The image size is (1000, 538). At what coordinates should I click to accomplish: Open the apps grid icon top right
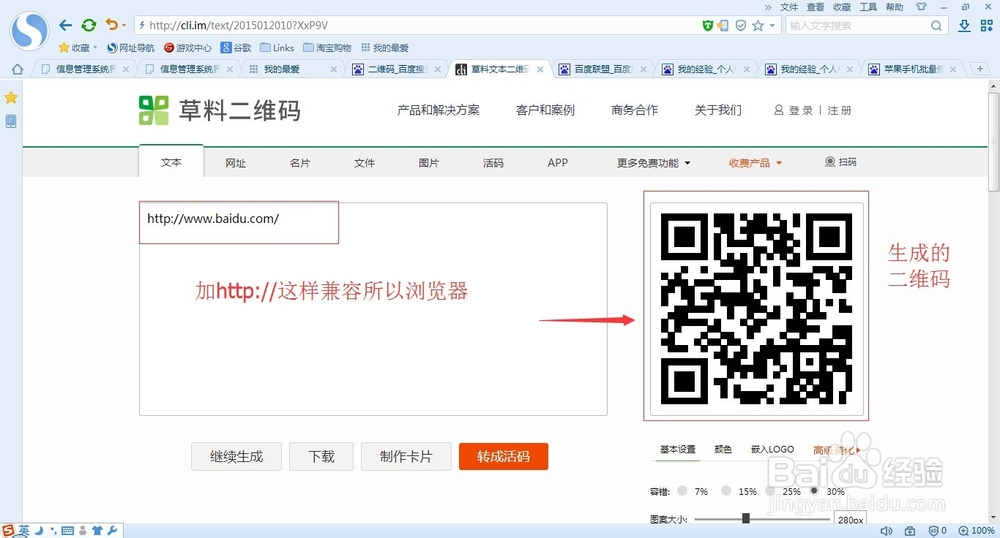(x=987, y=25)
